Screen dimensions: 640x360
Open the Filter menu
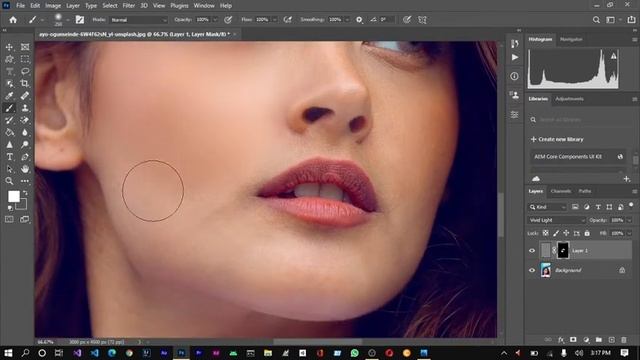[x=129, y=6]
